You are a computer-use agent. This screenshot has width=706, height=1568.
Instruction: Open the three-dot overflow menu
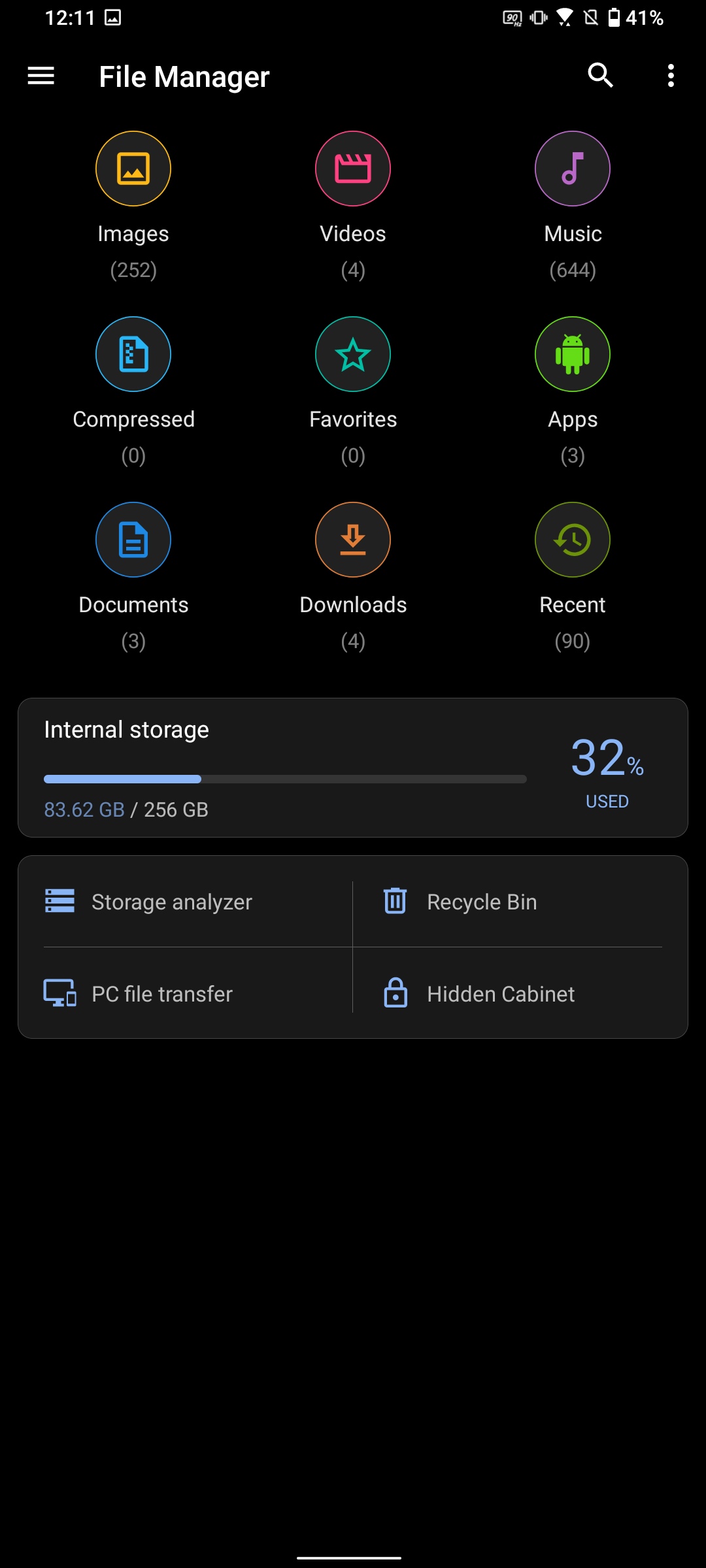671,76
